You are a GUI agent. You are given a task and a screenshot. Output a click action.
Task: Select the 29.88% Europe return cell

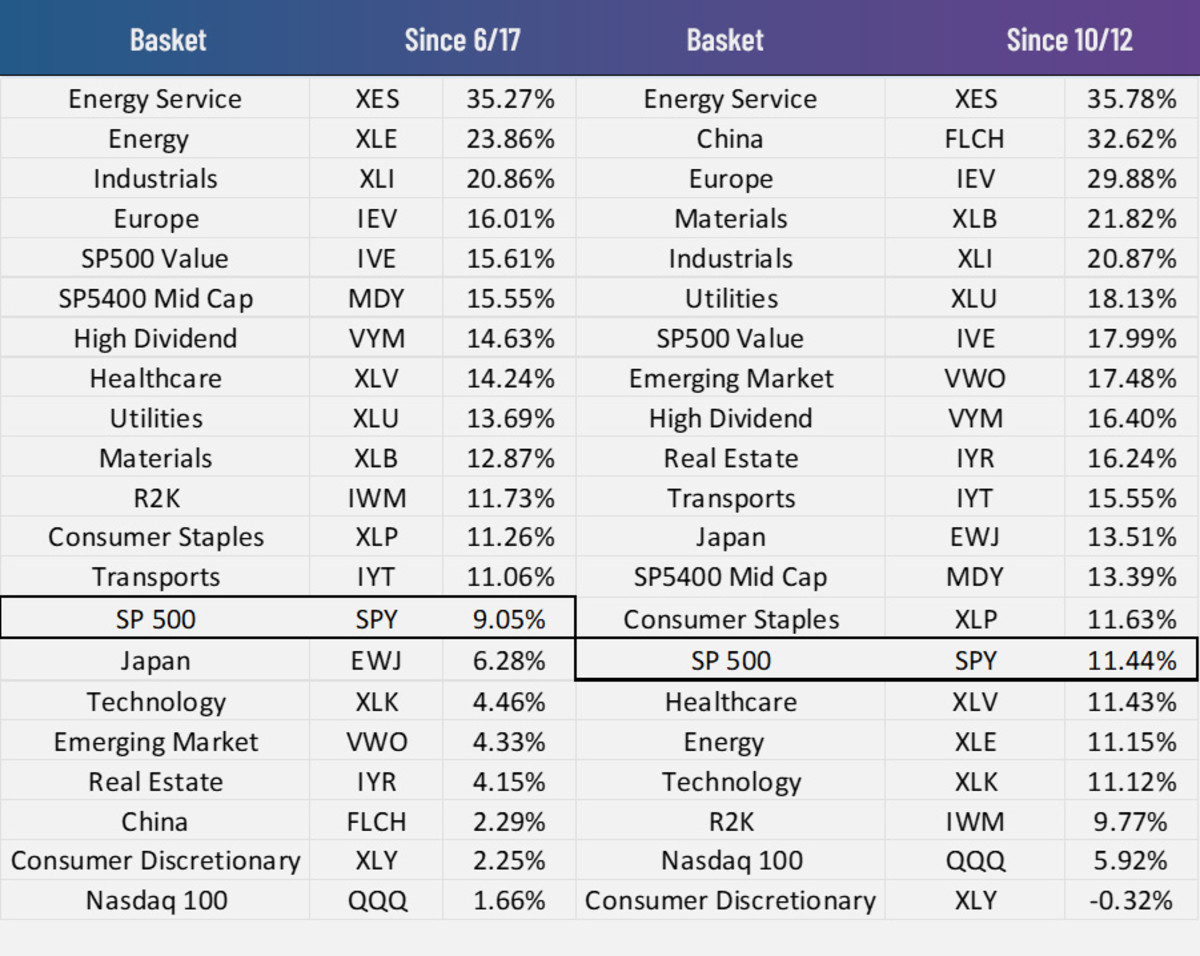click(x=1132, y=179)
